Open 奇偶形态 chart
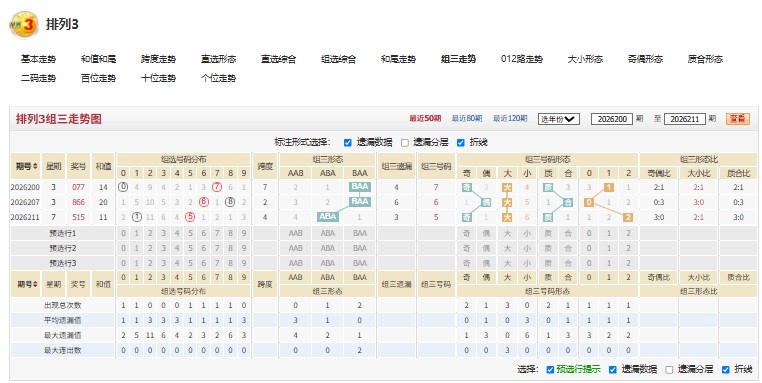 (x=645, y=59)
